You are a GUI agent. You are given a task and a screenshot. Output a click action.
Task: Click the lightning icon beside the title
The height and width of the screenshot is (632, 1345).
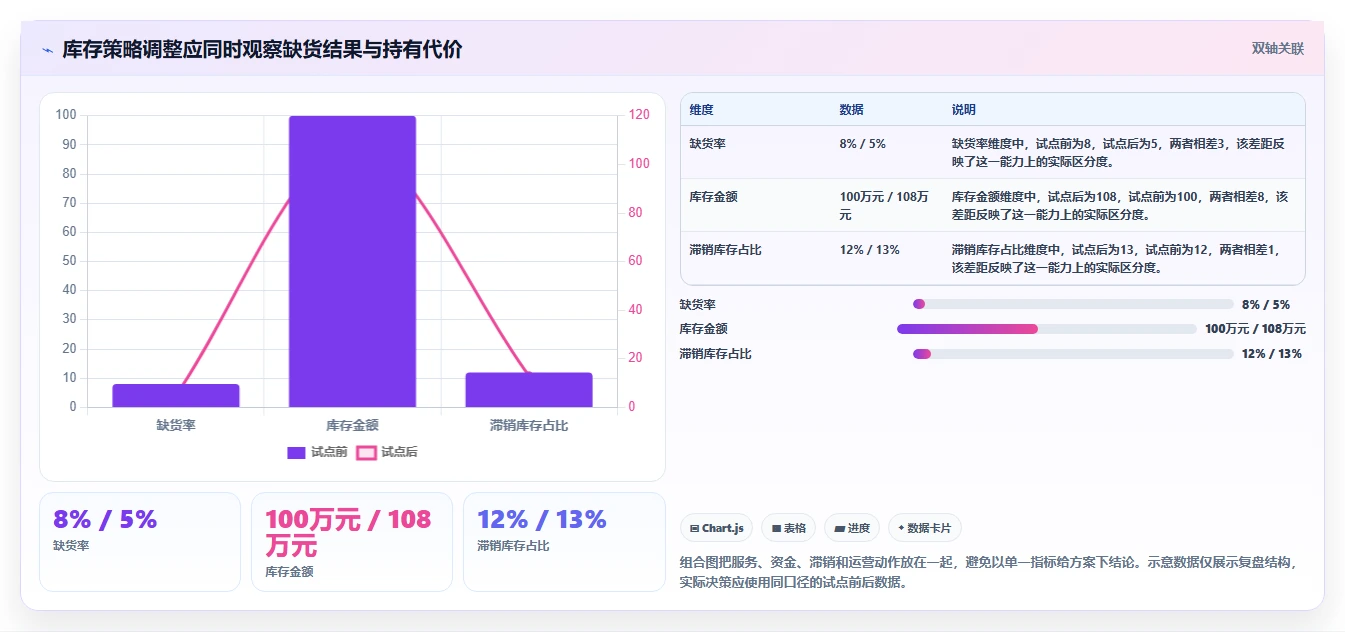pos(47,50)
